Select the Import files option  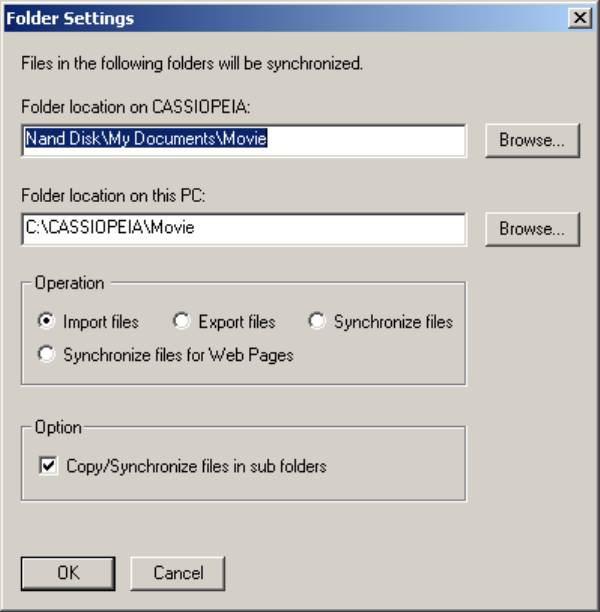tap(46, 322)
